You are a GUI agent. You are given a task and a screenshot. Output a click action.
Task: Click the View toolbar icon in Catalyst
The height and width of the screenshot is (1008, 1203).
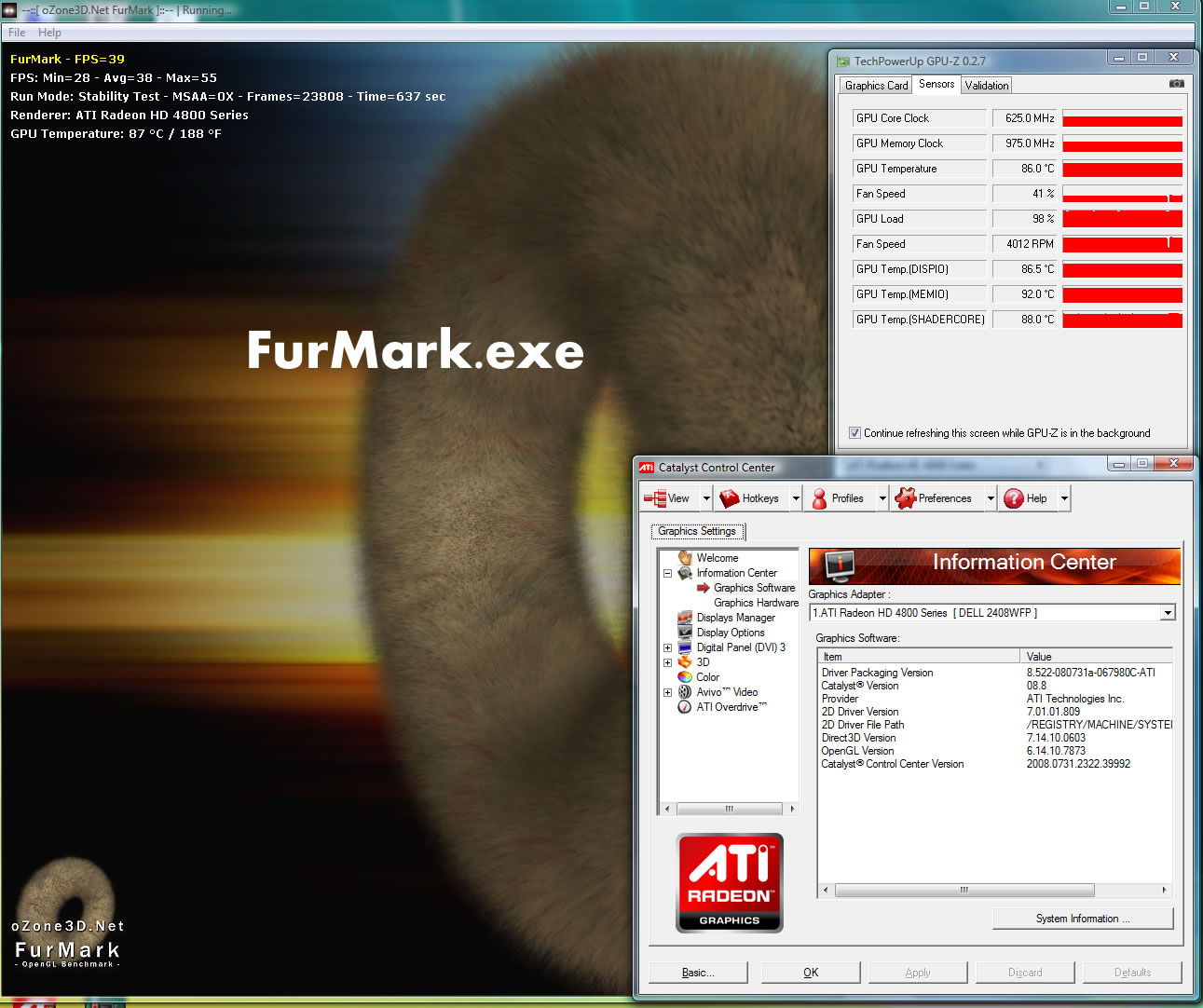tap(654, 498)
